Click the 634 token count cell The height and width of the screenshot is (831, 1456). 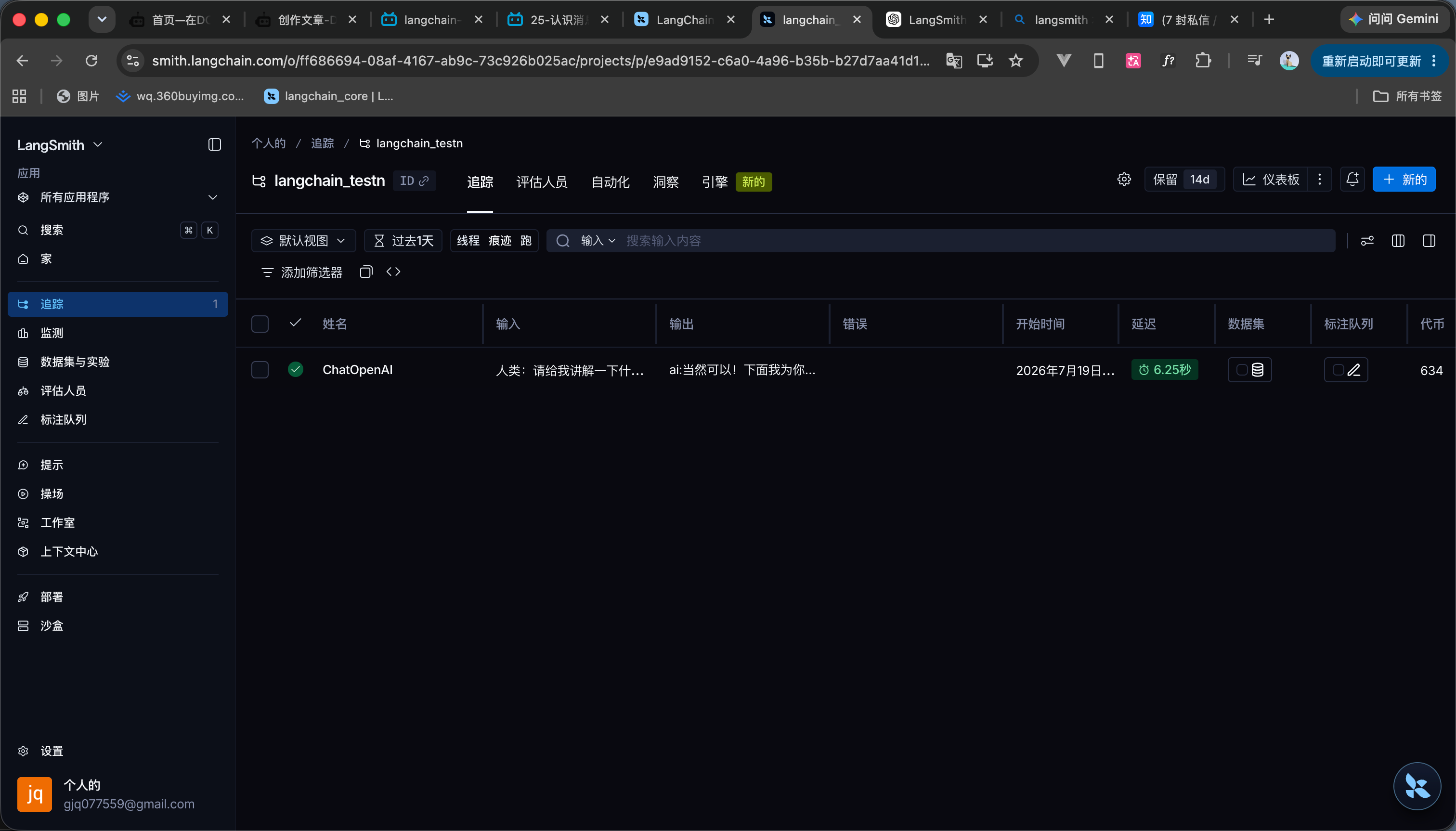coord(1431,370)
